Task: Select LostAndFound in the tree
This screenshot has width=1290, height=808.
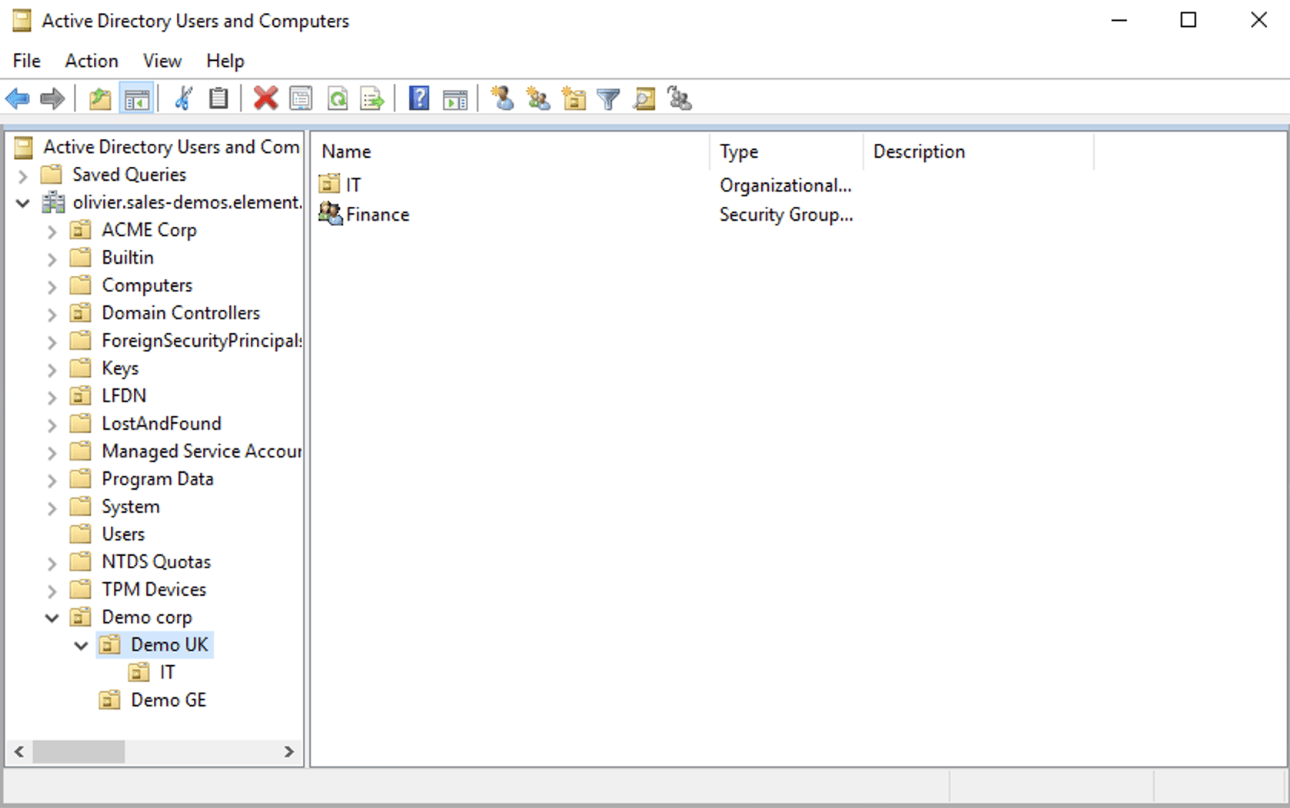Action: pyautogui.click(x=161, y=423)
